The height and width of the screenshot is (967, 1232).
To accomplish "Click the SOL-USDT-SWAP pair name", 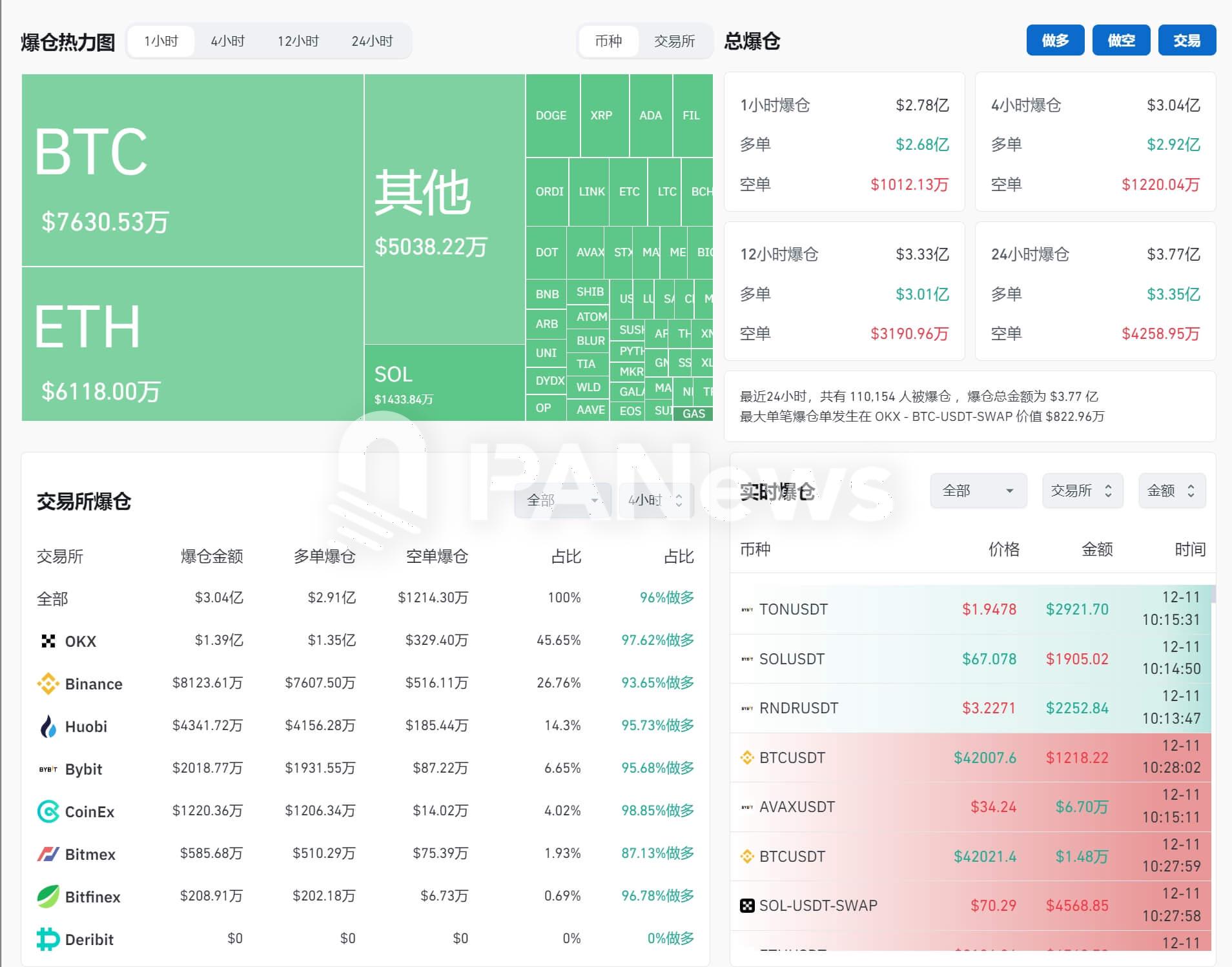I will [818, 906].
